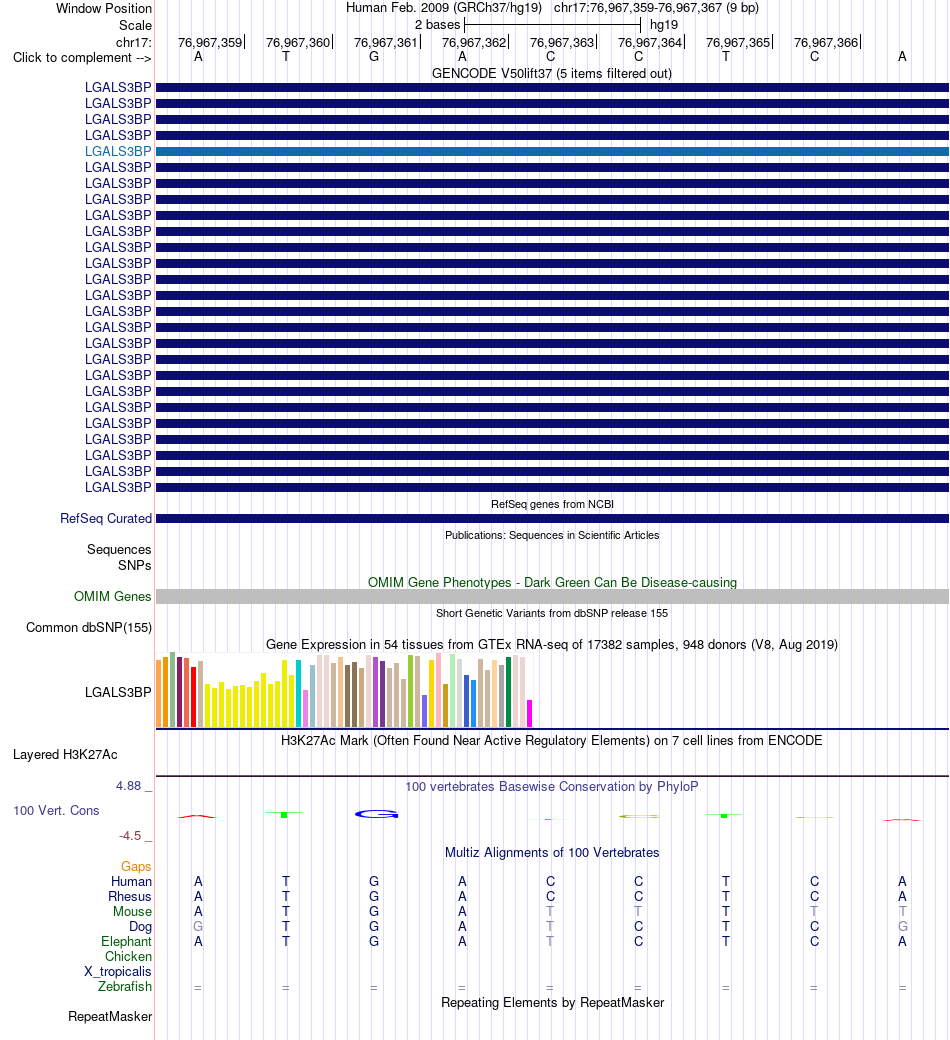Image resolution: width=950 pixels, height=1040 pixels.
Task: Click the -4.5 PhyloP lower scale value
Action: (130, 836)
